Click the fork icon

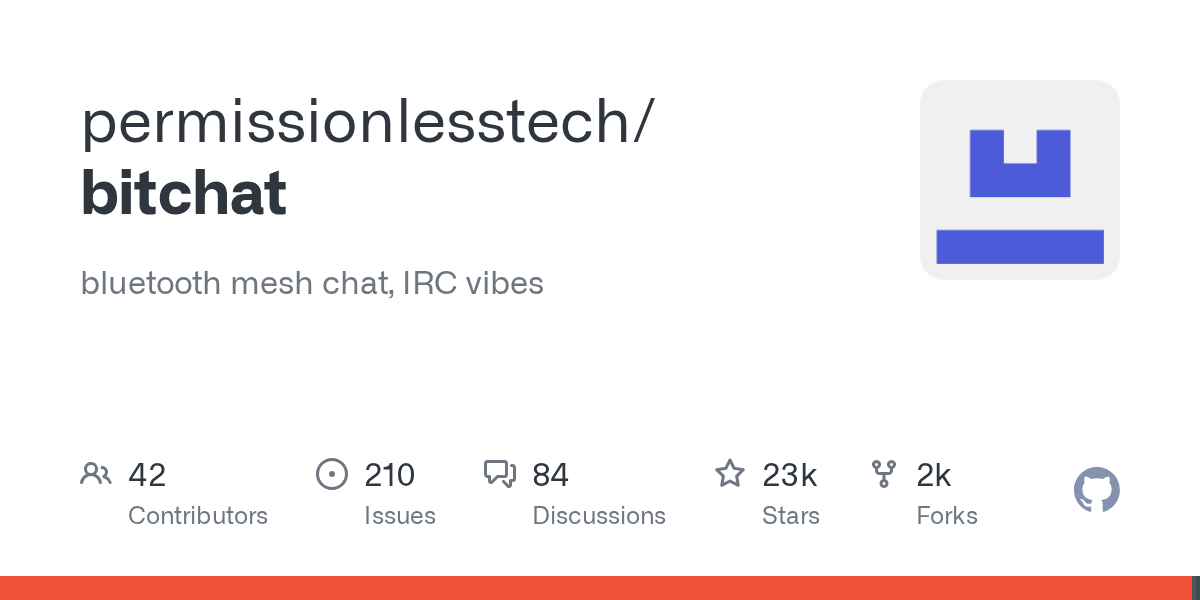(884, 474)
